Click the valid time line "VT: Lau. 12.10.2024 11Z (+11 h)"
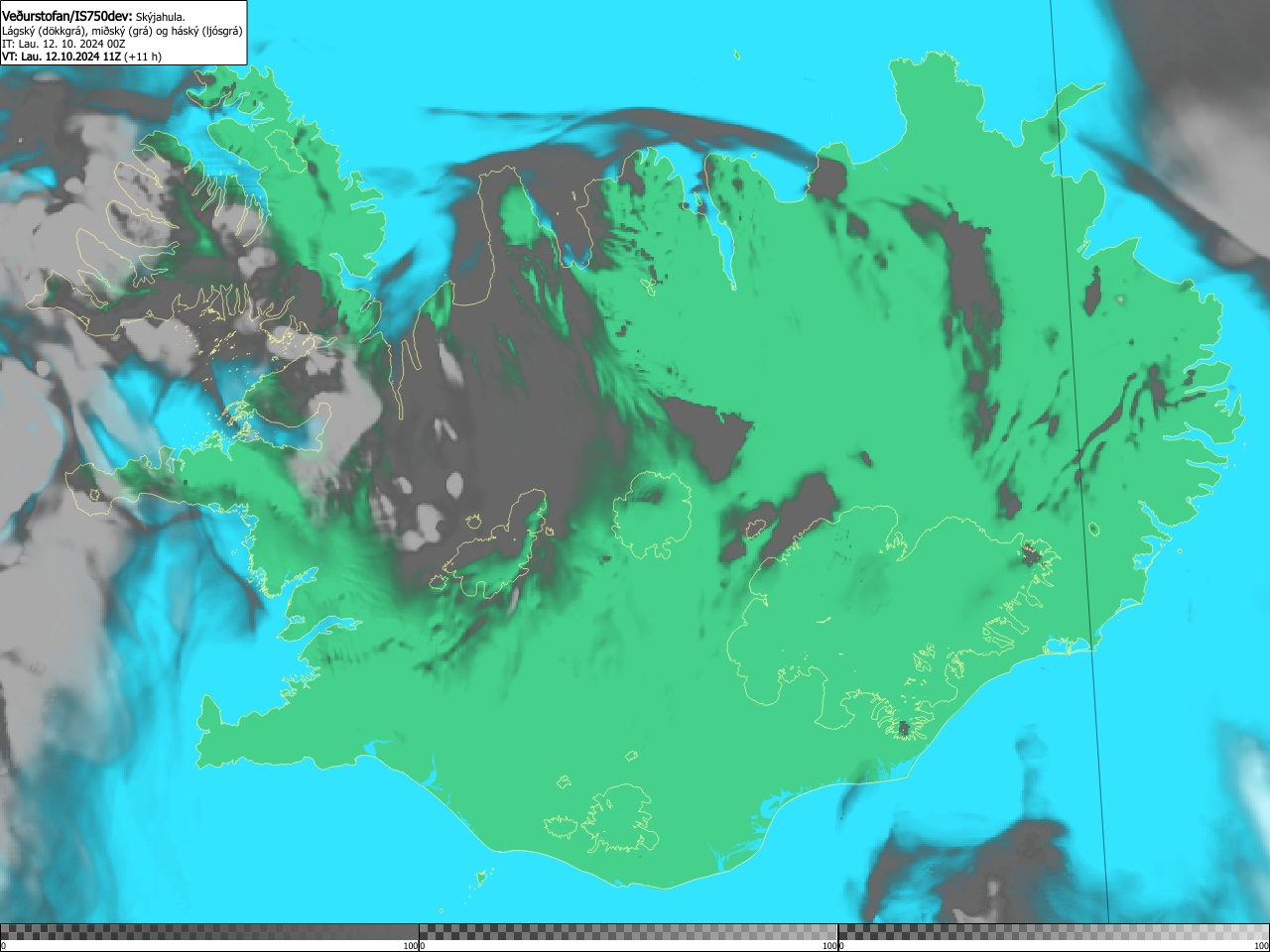1270x952 pixels. pos(81,57)
